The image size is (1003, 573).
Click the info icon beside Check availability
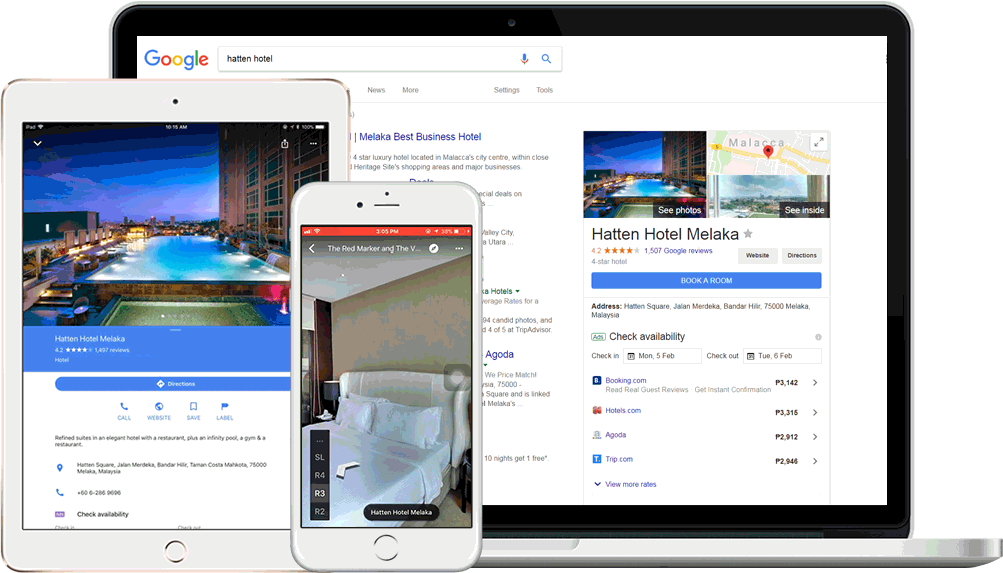tap(818, 337)
